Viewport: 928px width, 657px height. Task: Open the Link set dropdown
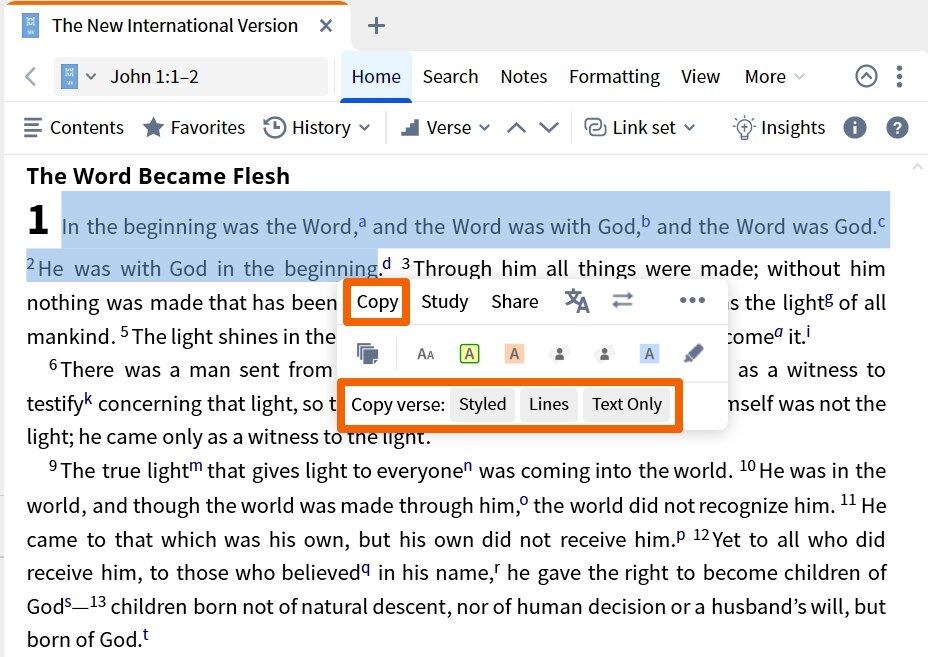pos(639,127)
